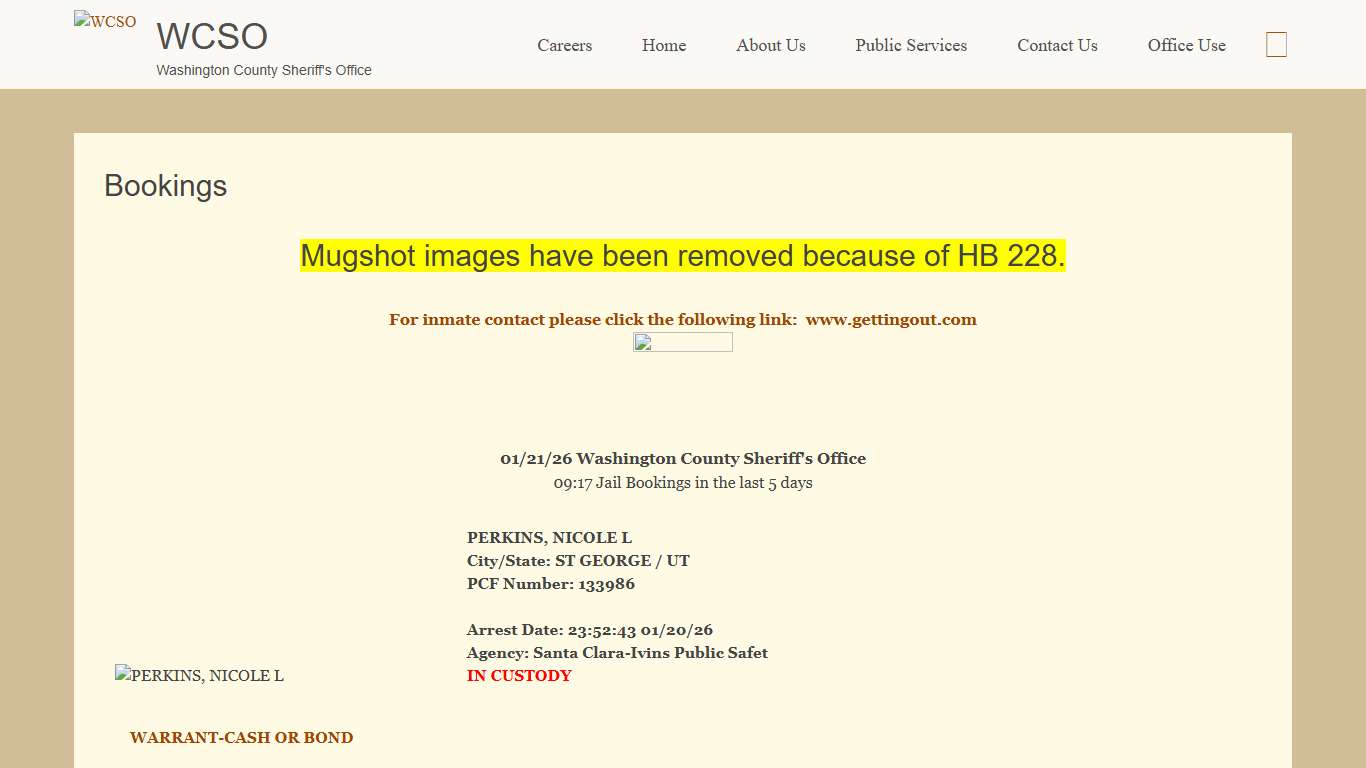Click the highlighted HB 228 mugshot notice

tap(682, 256)
